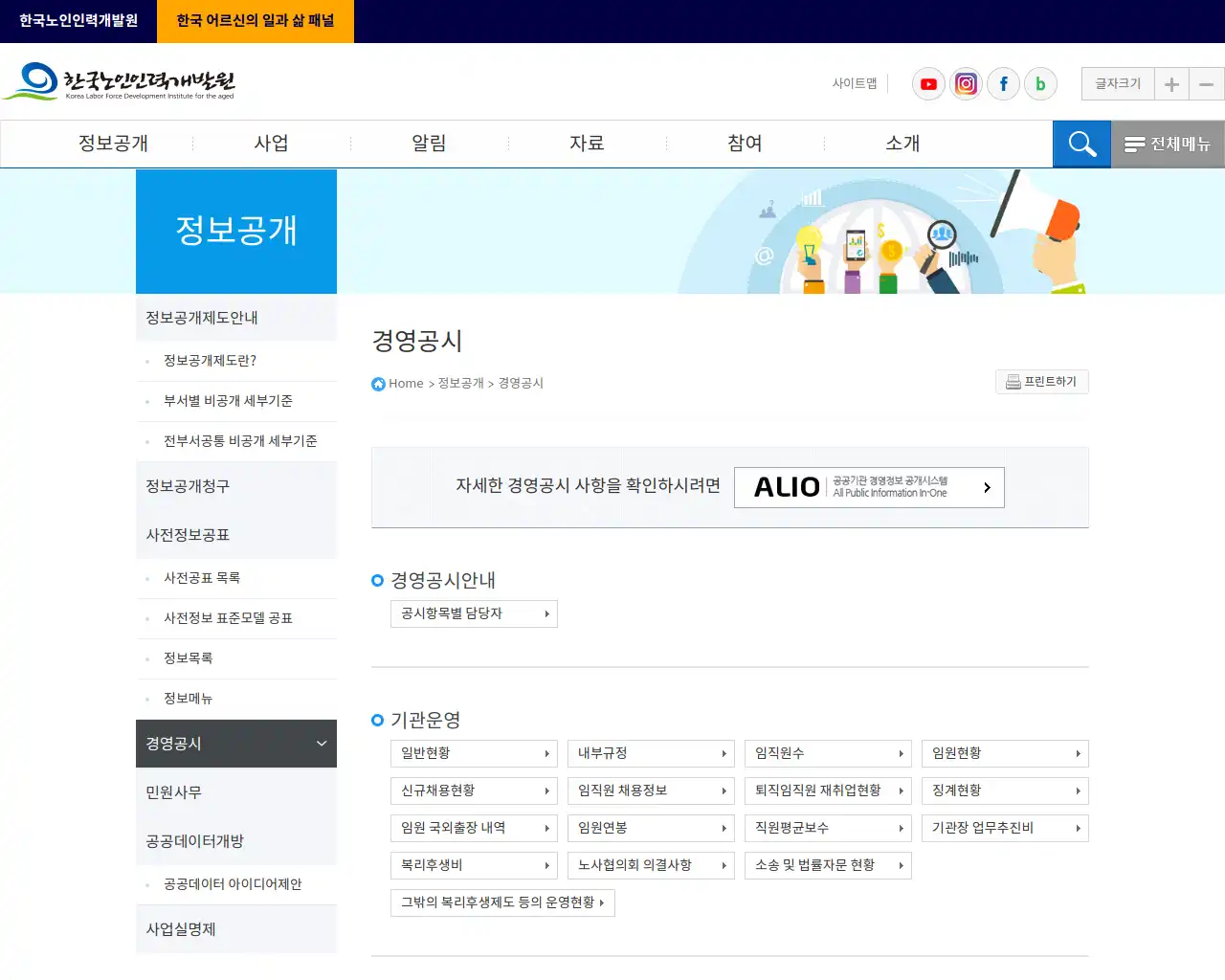Open 임직원 채용정보 link
Viewport: 1225px width, 980px height.
(651, 791)
